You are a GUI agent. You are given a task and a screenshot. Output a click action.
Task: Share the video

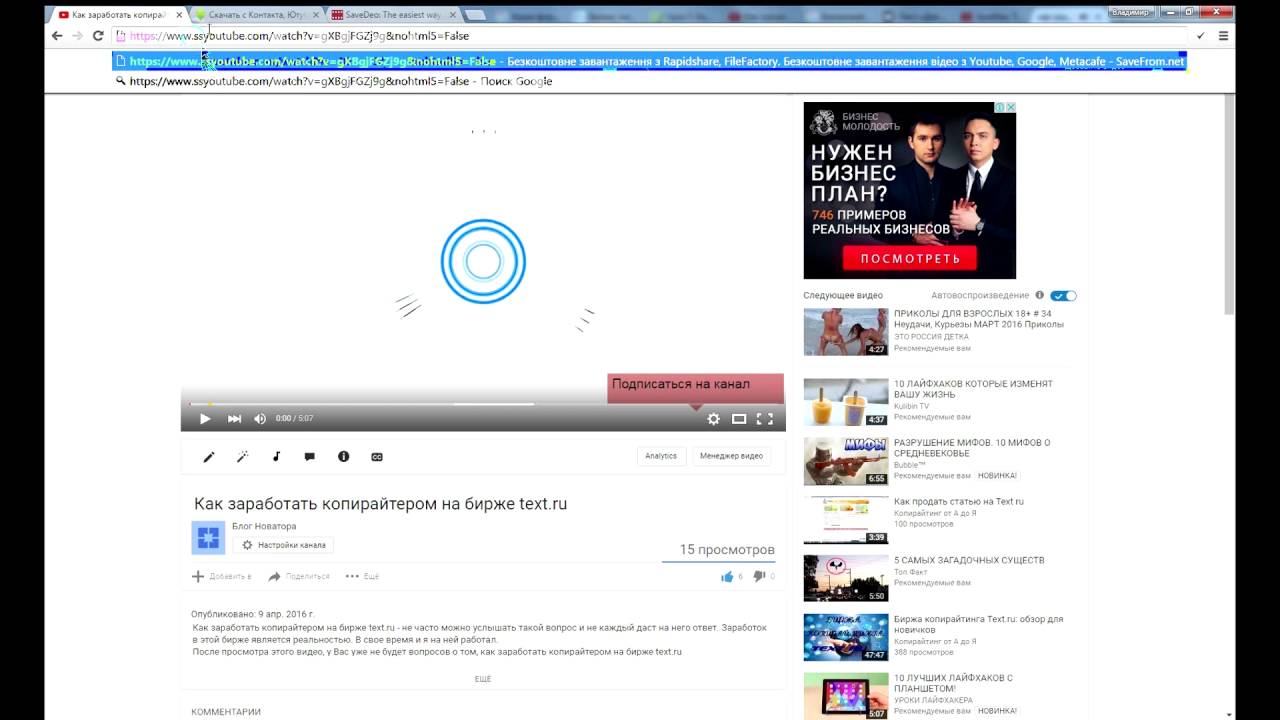tap(298, 576)
